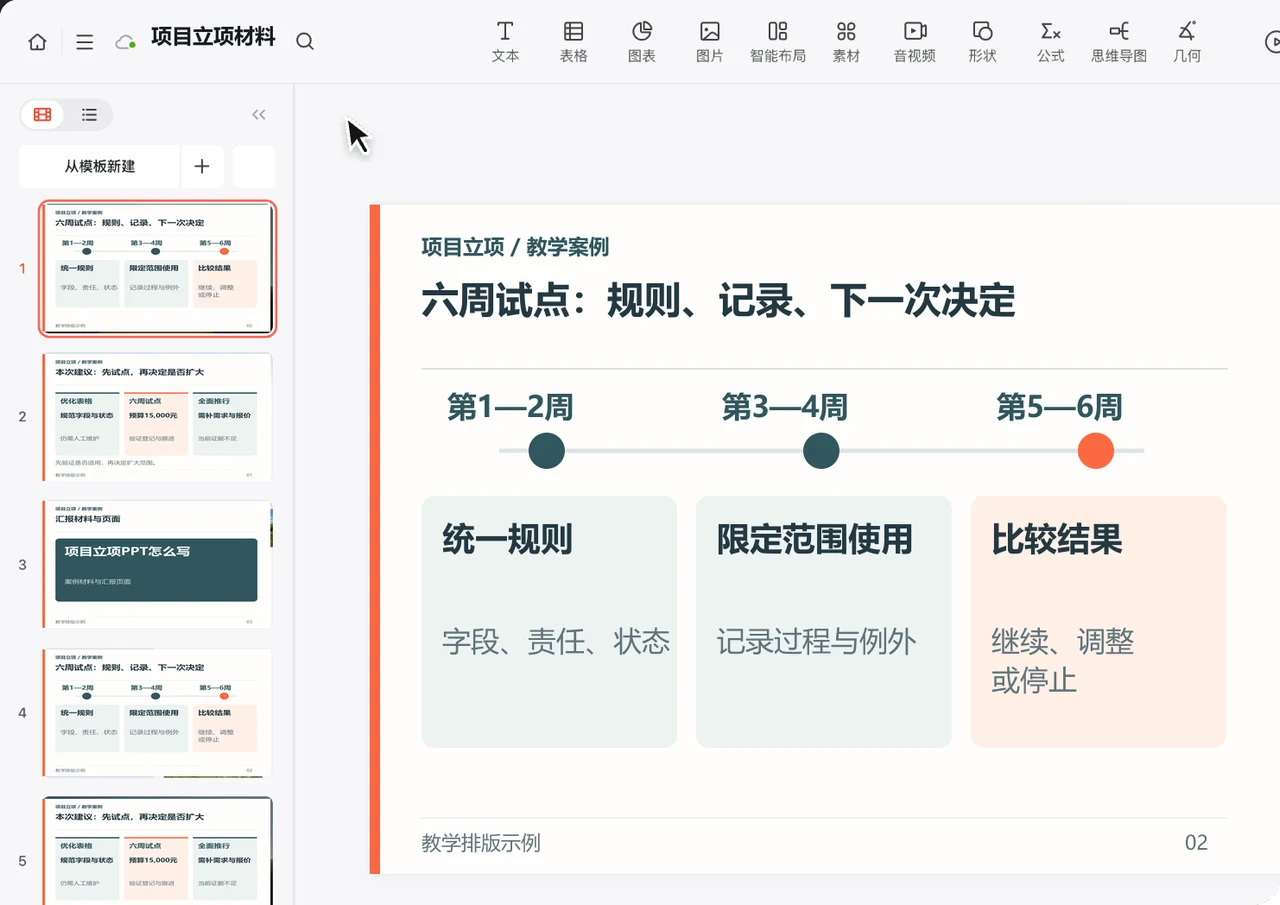Click the 统一规则 card title
The image size is (1280, 905).
[x=508, y=540]
